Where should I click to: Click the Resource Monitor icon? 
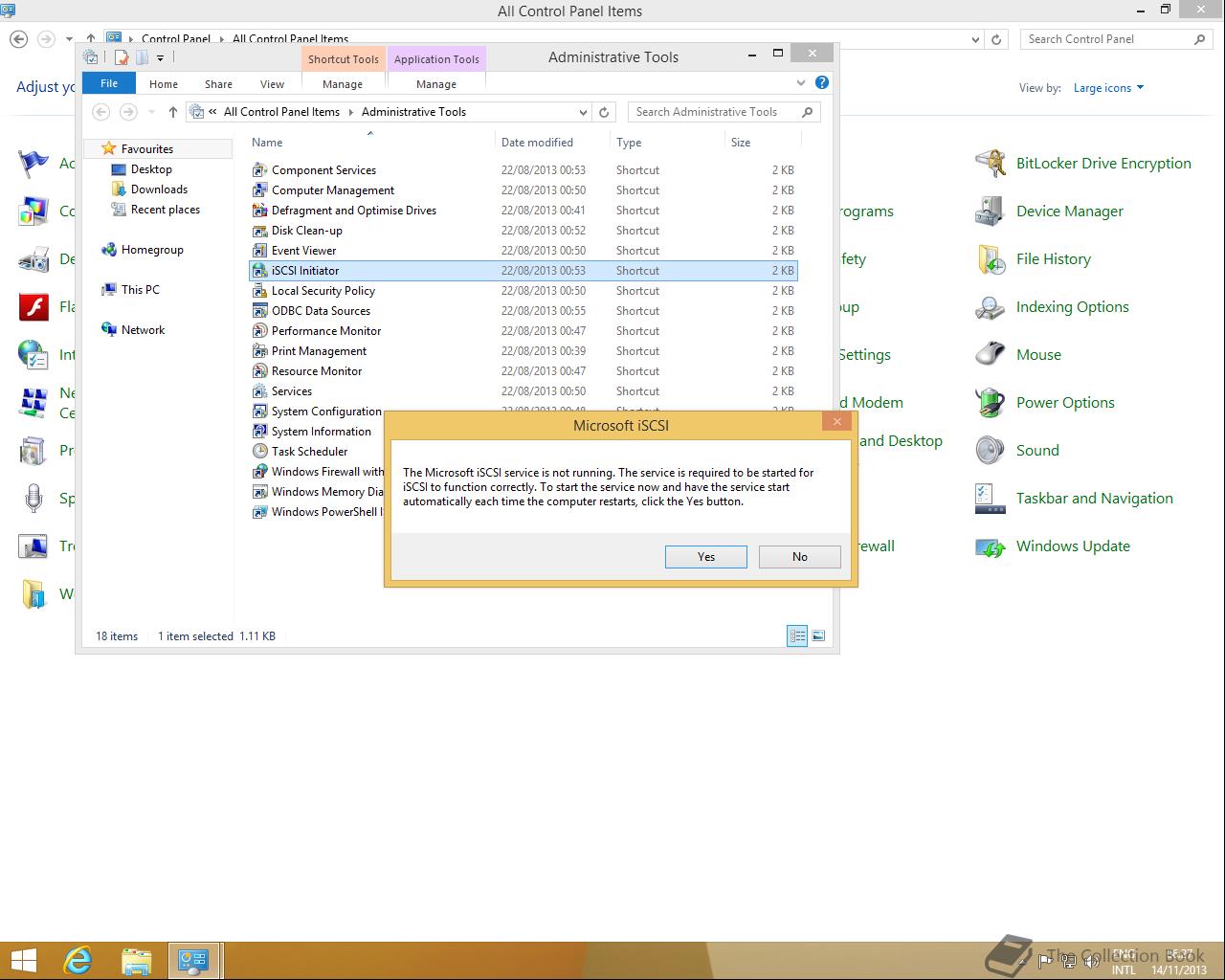coord(259,370)
